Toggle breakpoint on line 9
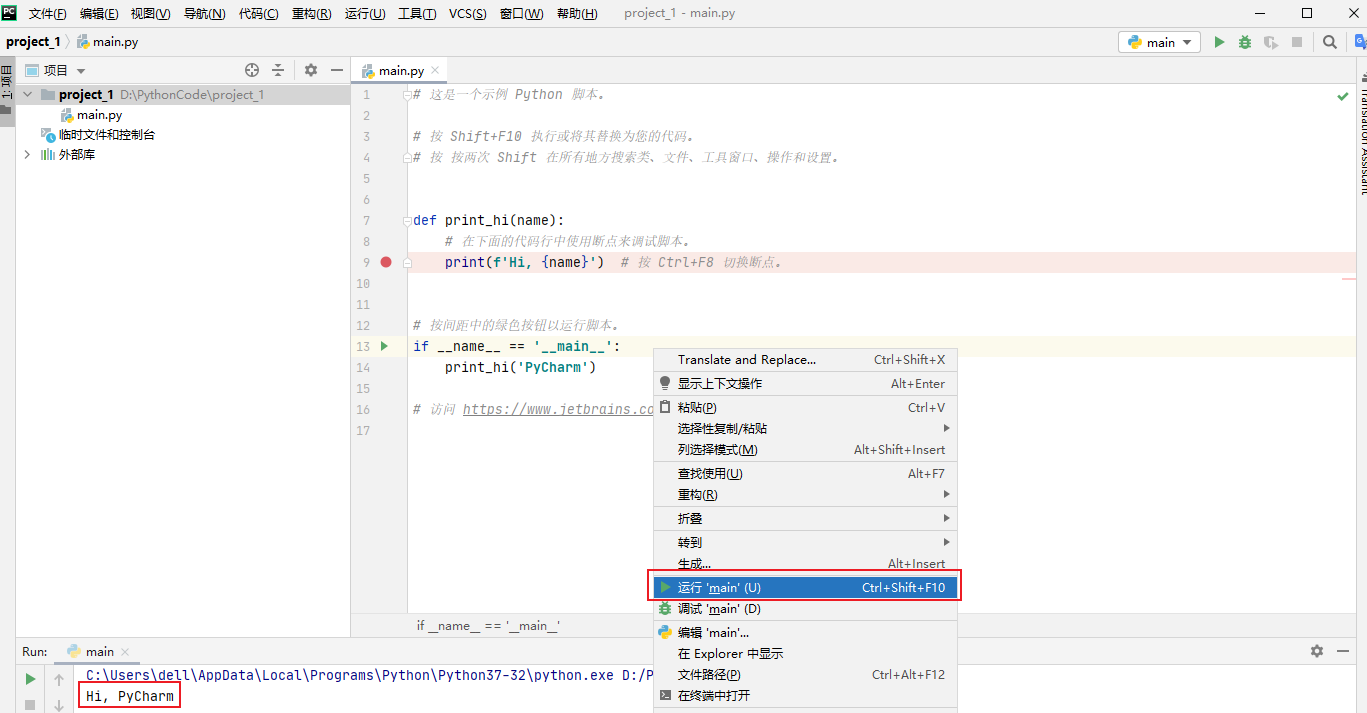1367x713 pixels. 386,262
